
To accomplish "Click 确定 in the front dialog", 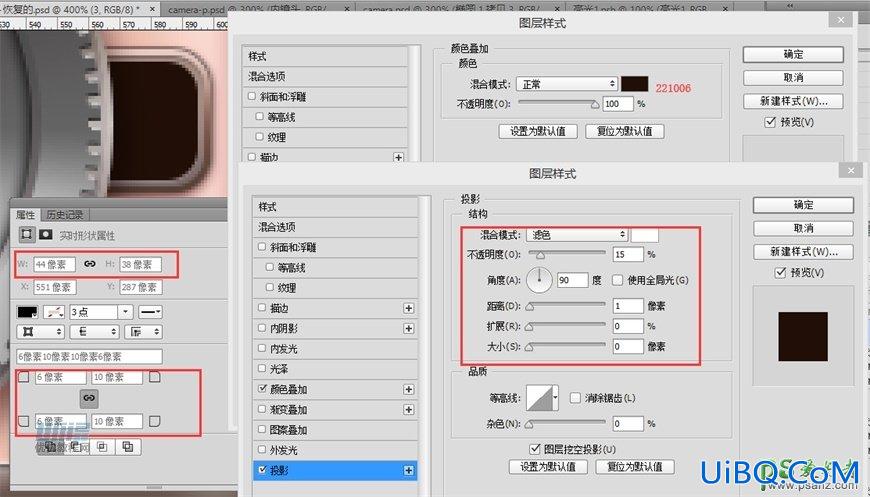I will 803,205.
